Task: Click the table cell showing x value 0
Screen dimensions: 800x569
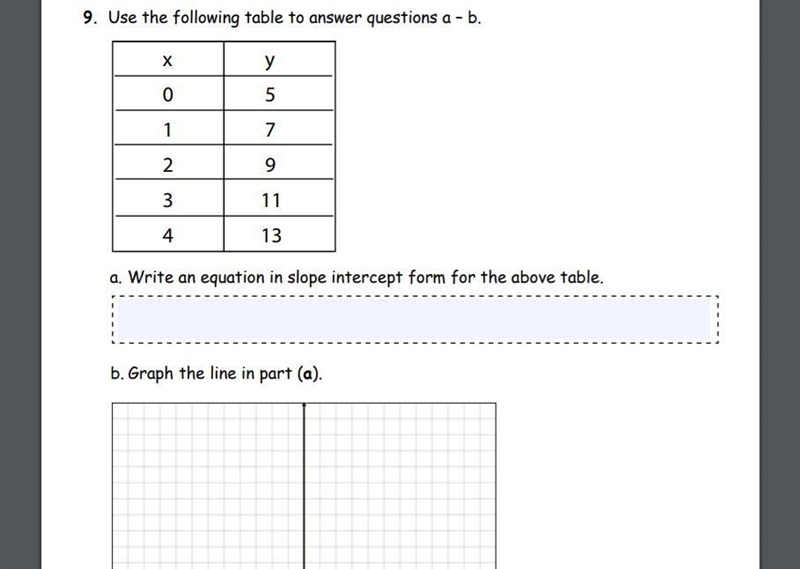Action: pyautogui.click(x=168, y=93)
